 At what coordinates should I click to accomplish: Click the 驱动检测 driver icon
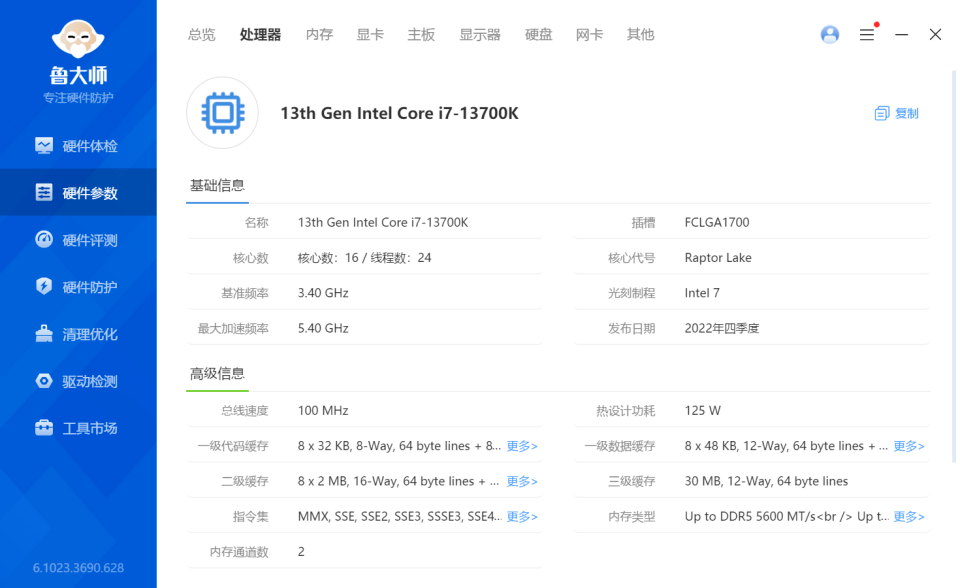tap(44, 381)
